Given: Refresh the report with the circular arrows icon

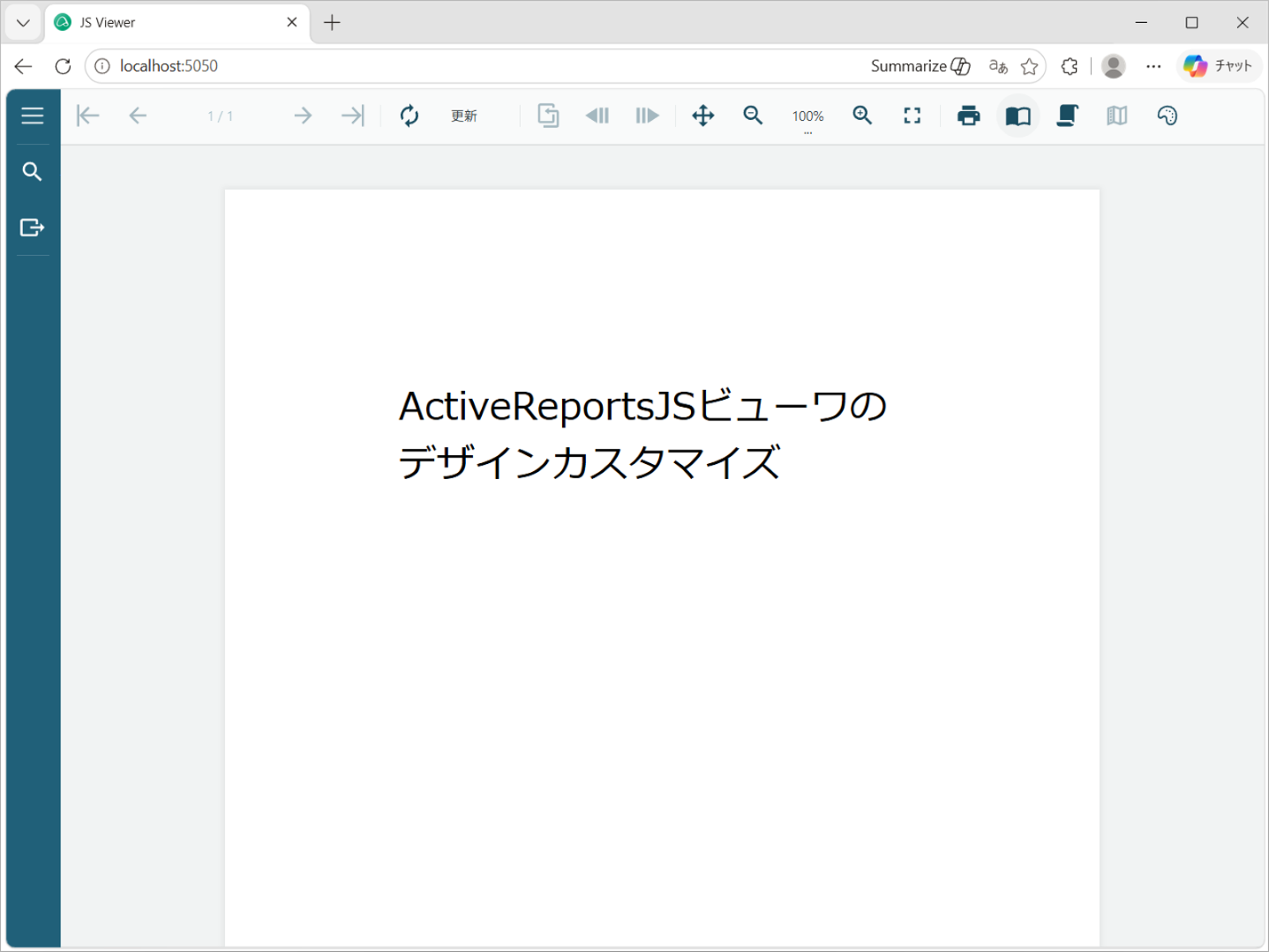Looking at the screenshot, I should pos(409,116).
